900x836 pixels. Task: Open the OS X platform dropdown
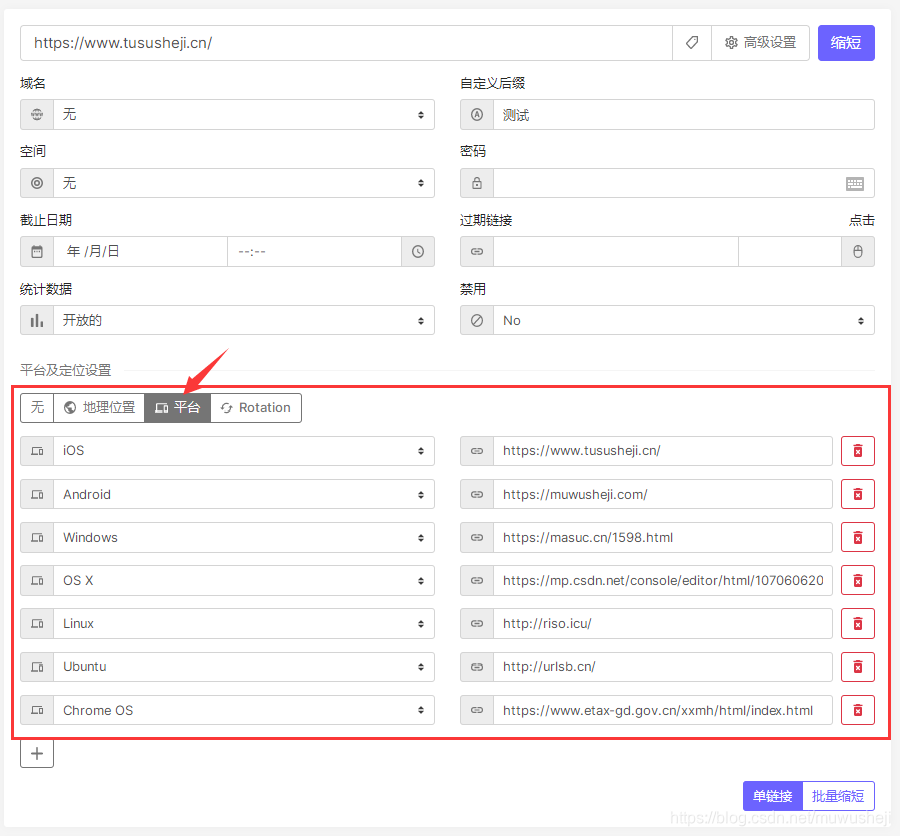click(244, 580)
